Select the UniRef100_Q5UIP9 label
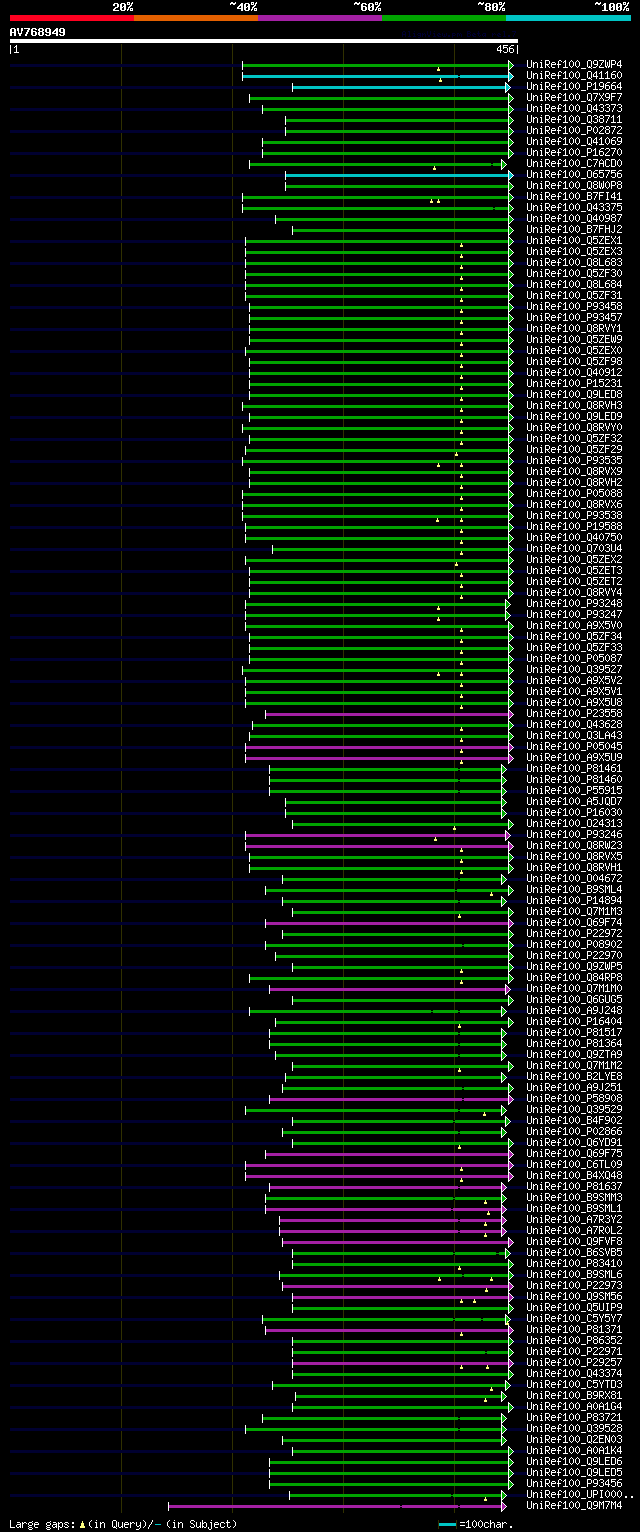Image resolution: width=640 pixels, height=1532 pixels. click(x=573, y=1307)
